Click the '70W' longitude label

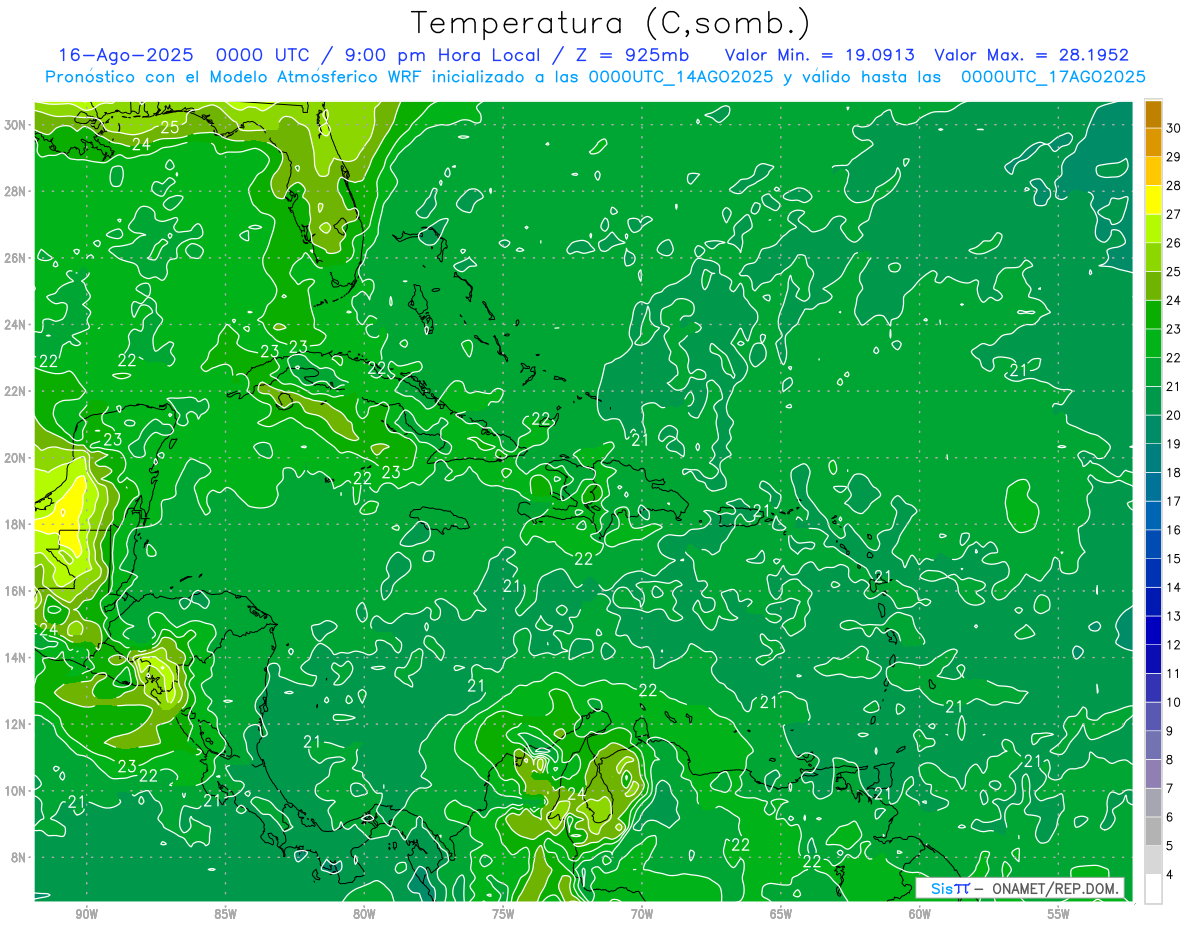point(642,913)
